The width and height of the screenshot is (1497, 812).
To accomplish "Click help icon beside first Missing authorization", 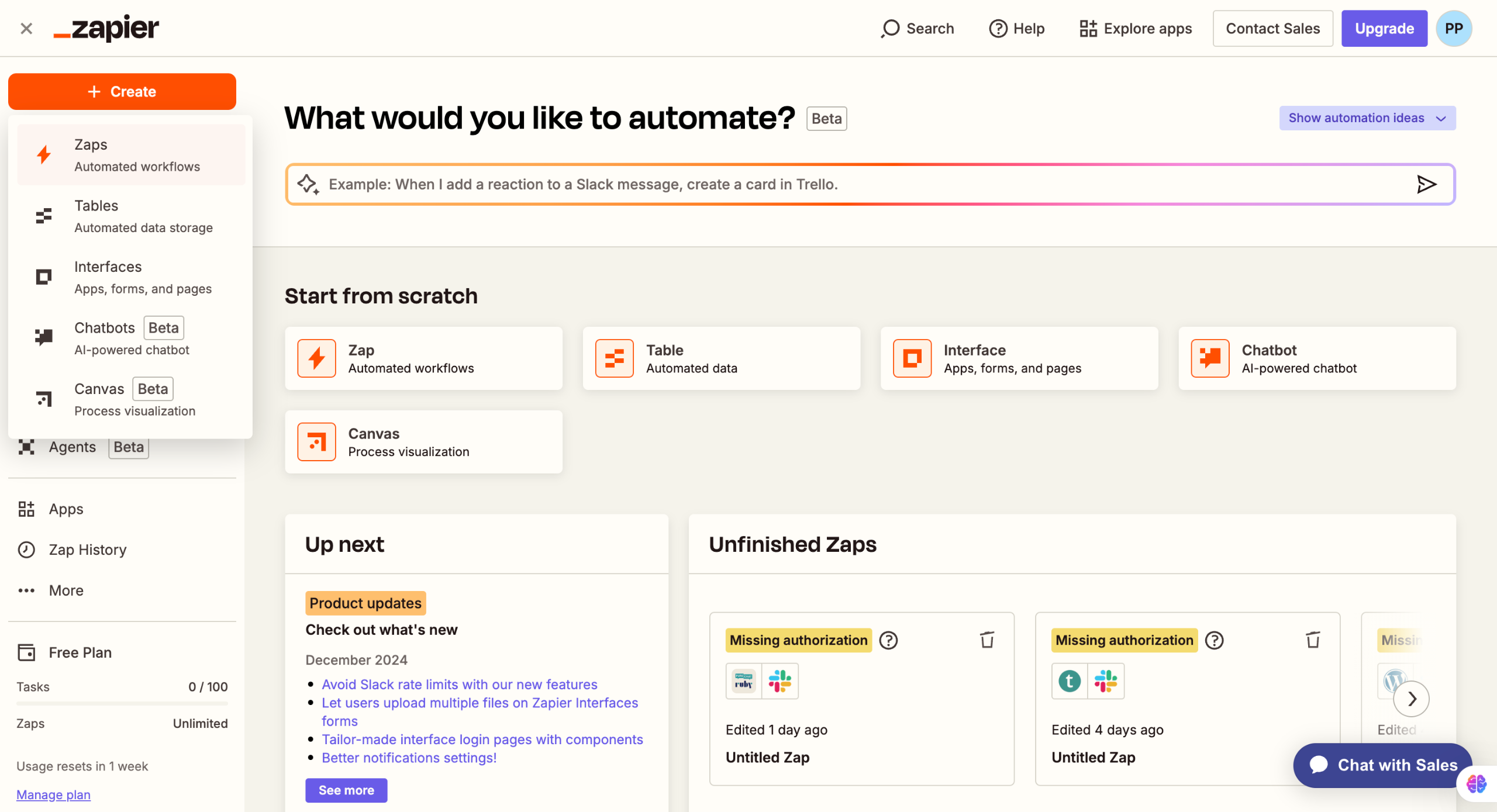I will point(888,640).
